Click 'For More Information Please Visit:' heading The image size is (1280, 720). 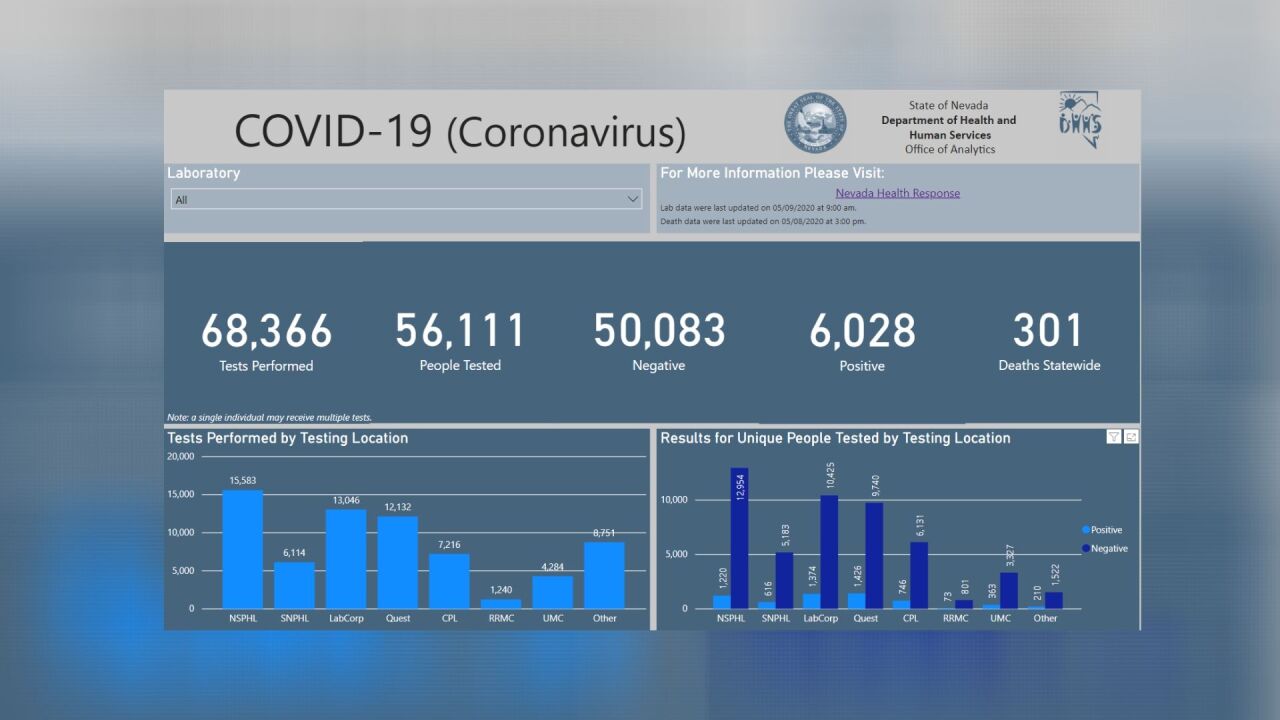tap(772, 173)
